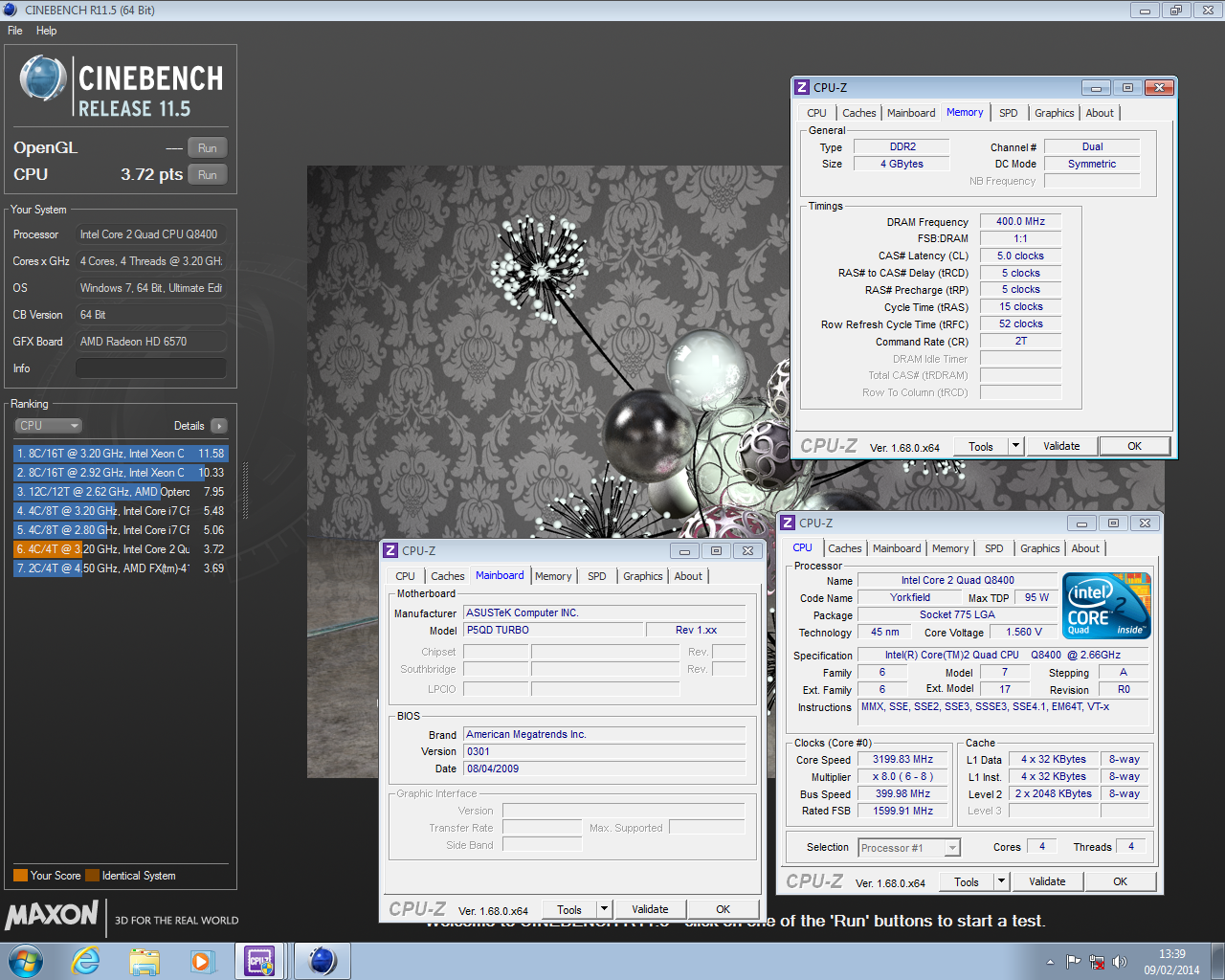Switch to SPD tab in Memory CPU-Z window
1225x980 pixels.
pos(1009,113)
